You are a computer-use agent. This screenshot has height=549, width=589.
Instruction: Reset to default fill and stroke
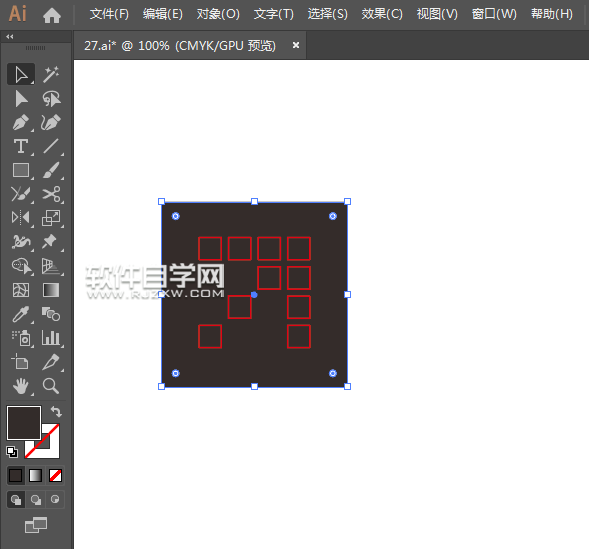tap(12, 452)
